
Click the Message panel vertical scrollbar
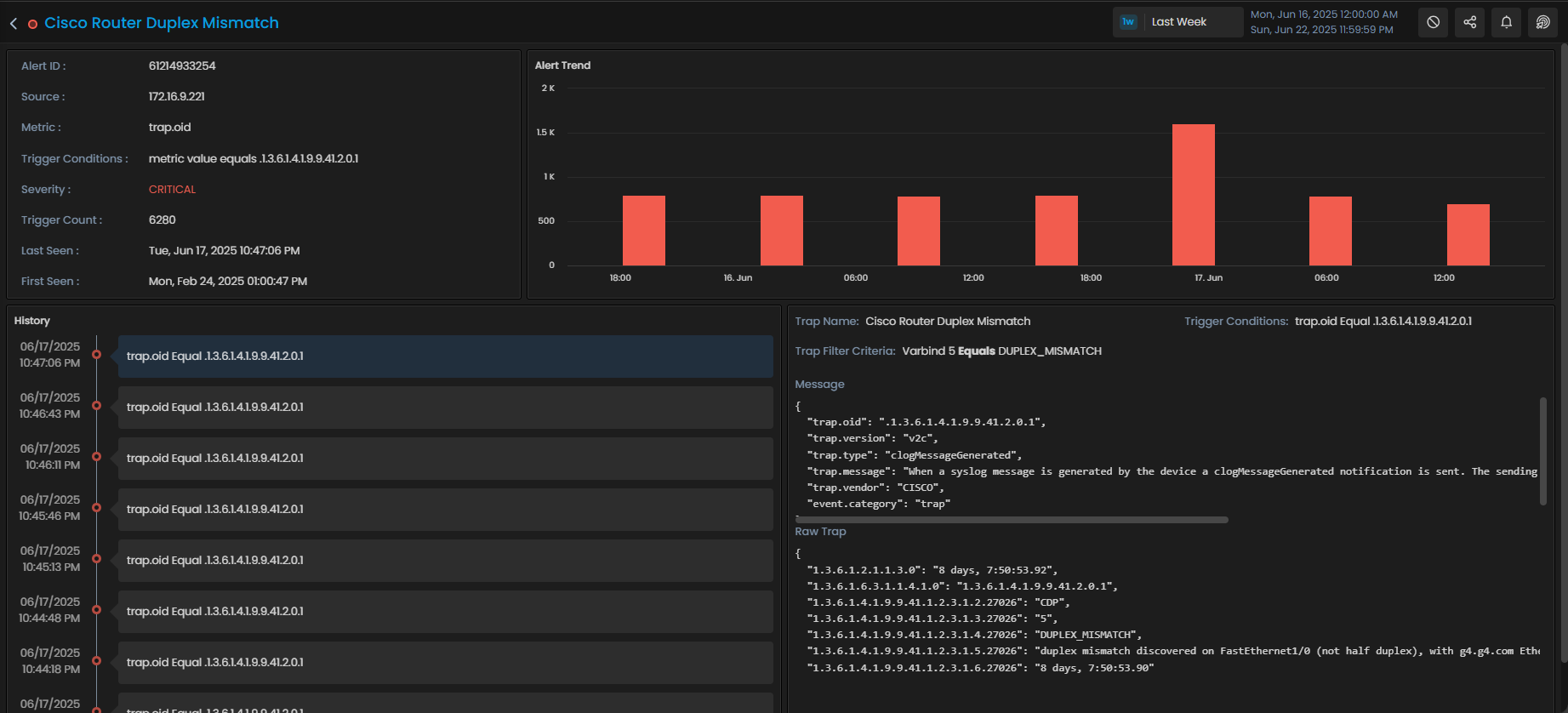(1543, 451)
